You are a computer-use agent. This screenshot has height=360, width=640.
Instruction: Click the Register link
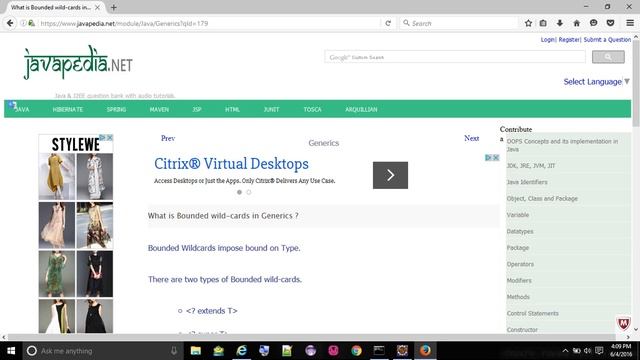coord(569,40)
